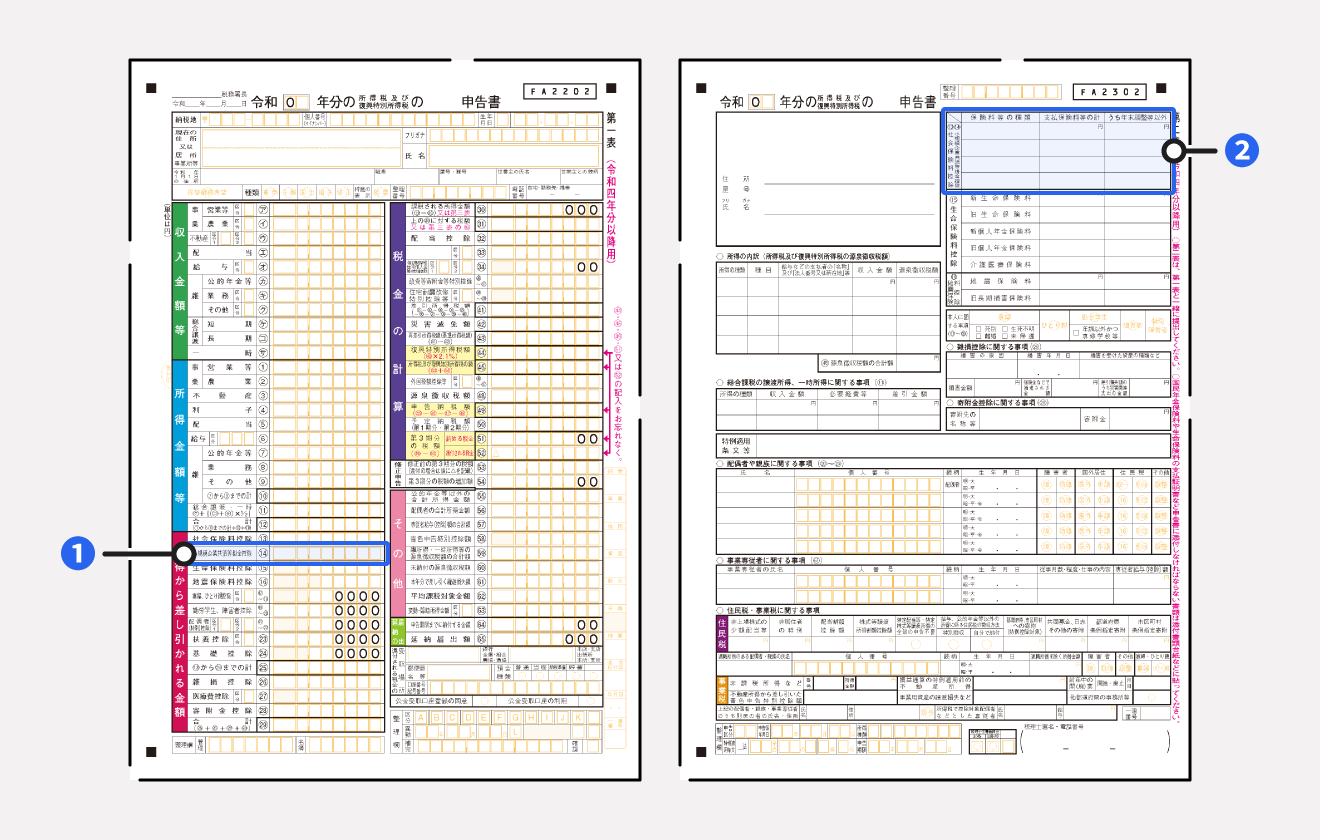Click the 新個人年金保険料 row
Screen dimensions: 1320x840
click(1068, 230)
